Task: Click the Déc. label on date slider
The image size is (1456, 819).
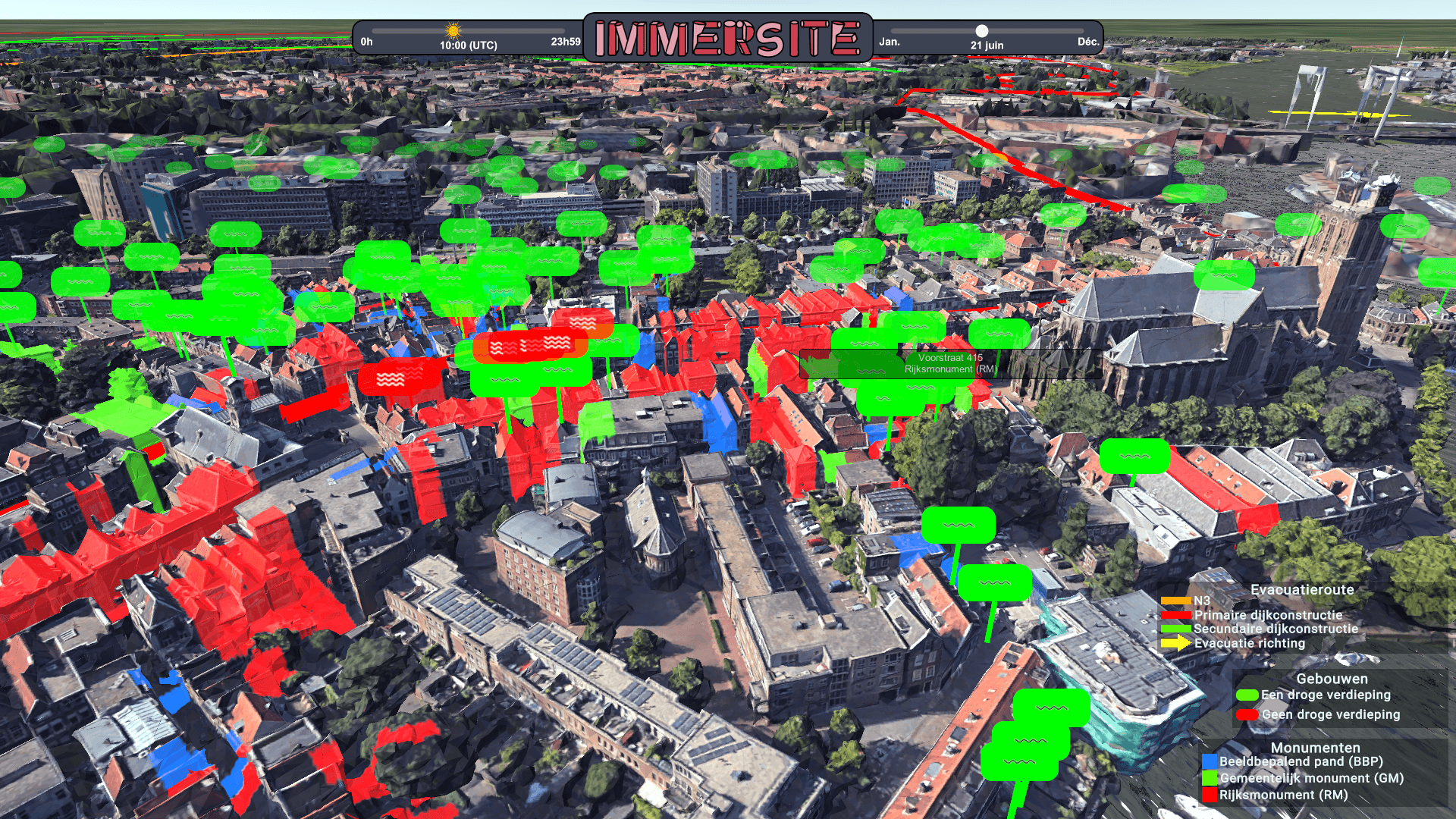Action: pos(1087,42)
